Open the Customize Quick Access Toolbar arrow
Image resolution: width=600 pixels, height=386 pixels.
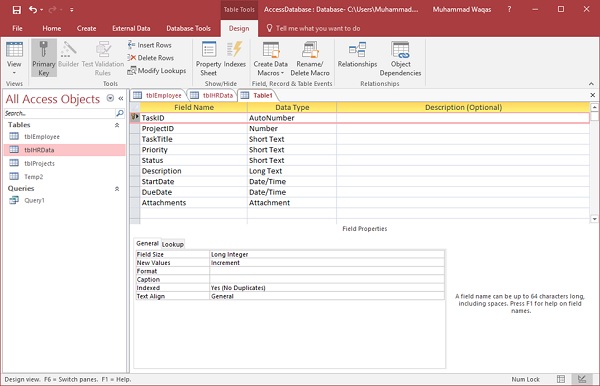click(72, 10)
